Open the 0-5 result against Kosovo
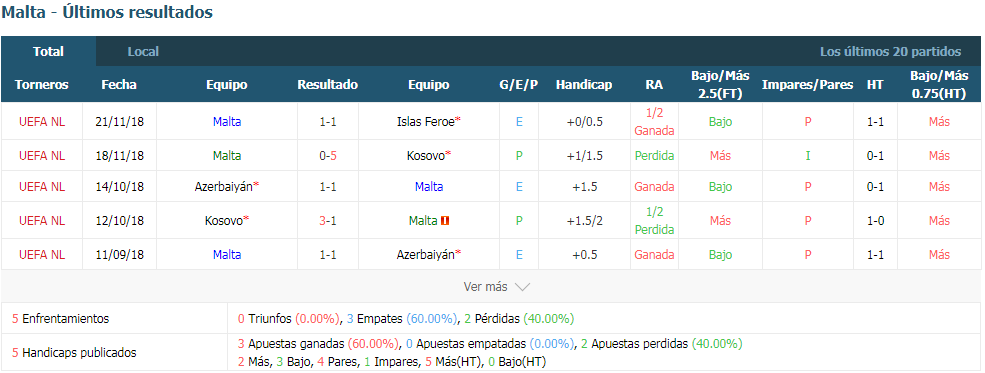Viewport: 985px width, 373px height. (x=327, y=155)
